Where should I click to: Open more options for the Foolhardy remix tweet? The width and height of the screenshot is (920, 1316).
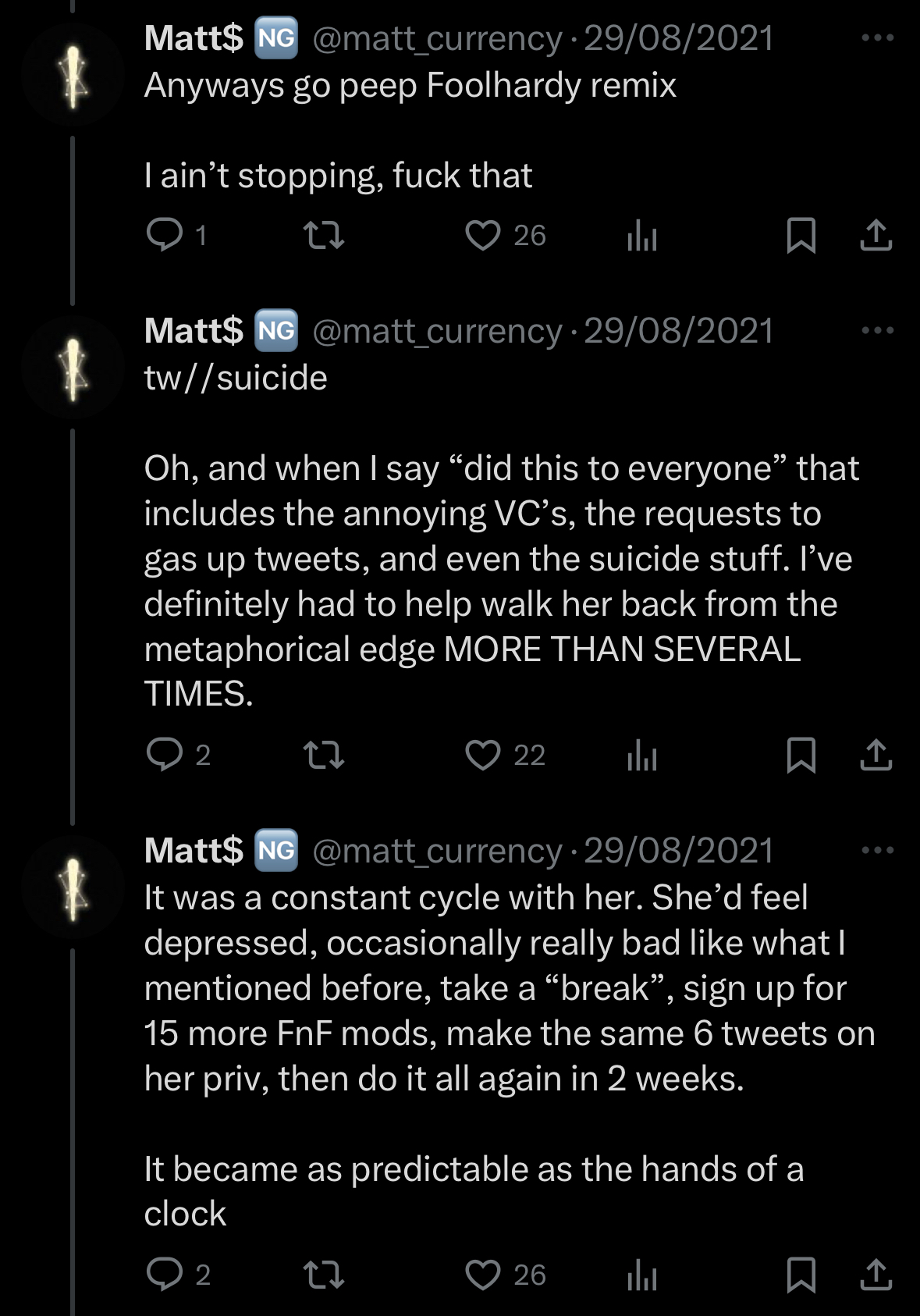(877, 37)
